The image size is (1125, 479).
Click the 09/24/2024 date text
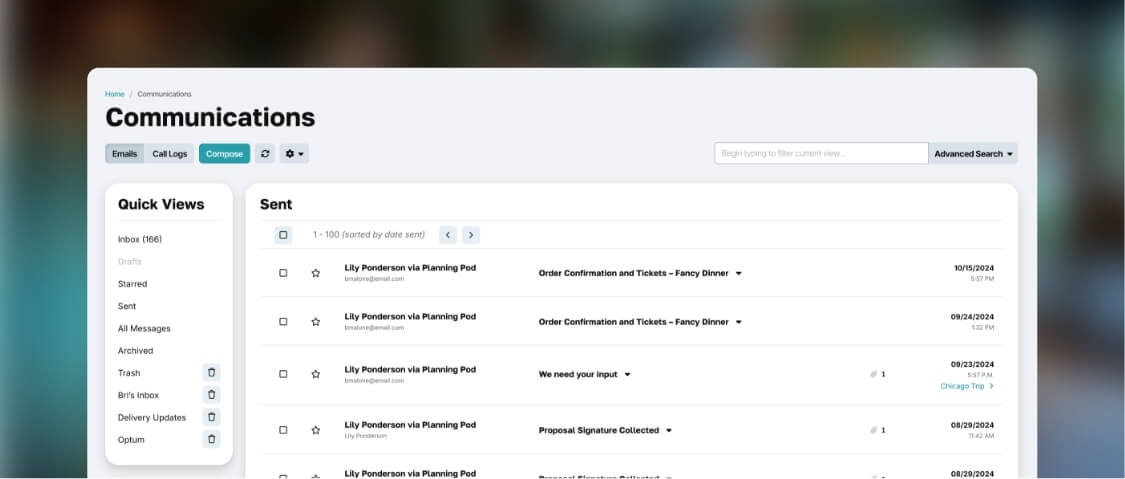[972, 316]
